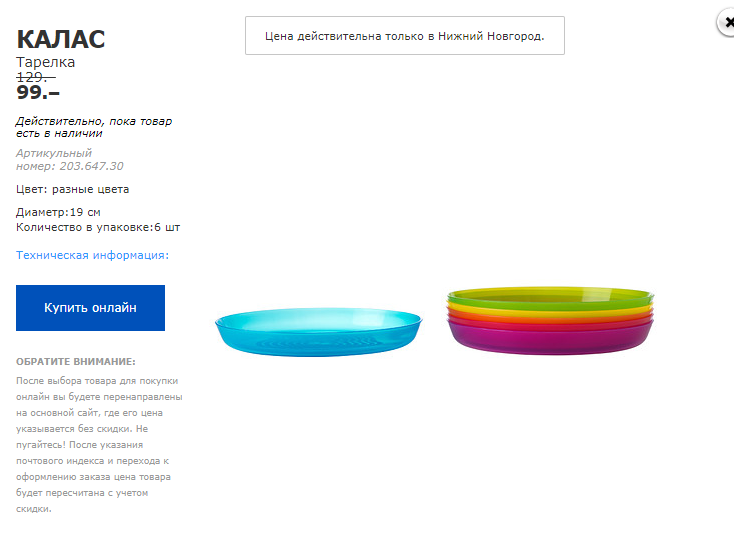Click the current price 99
The height and width of the screenshot is (560, 734).
(x=38, y=93)
